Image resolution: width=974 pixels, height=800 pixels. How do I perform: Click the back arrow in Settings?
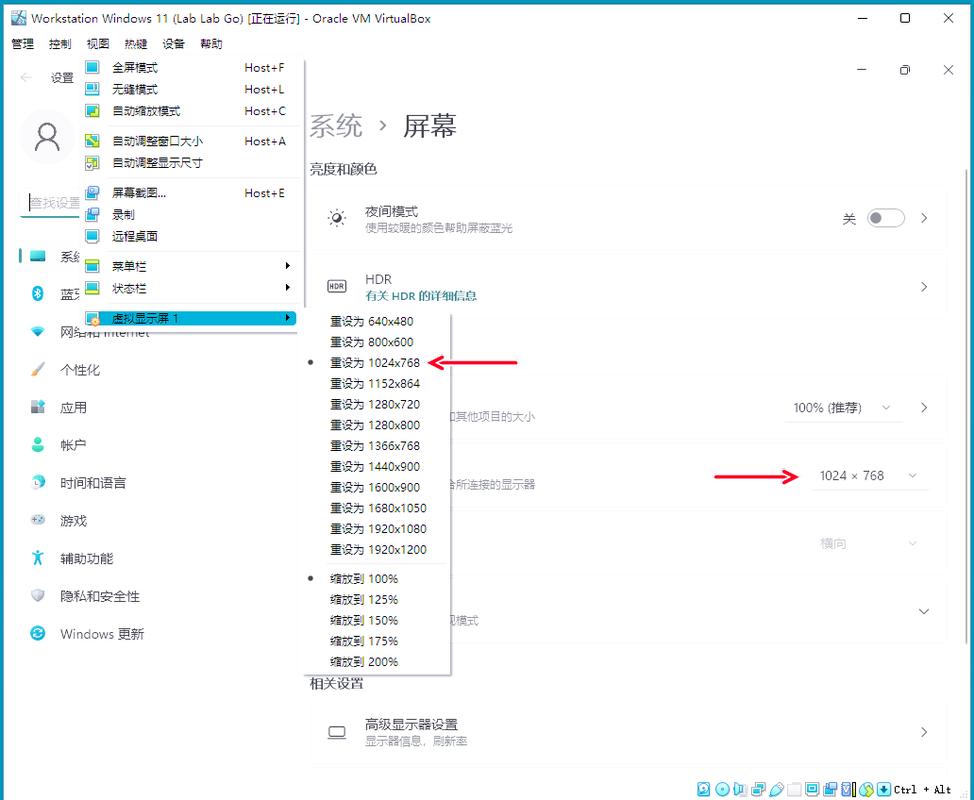click(26, 77)
